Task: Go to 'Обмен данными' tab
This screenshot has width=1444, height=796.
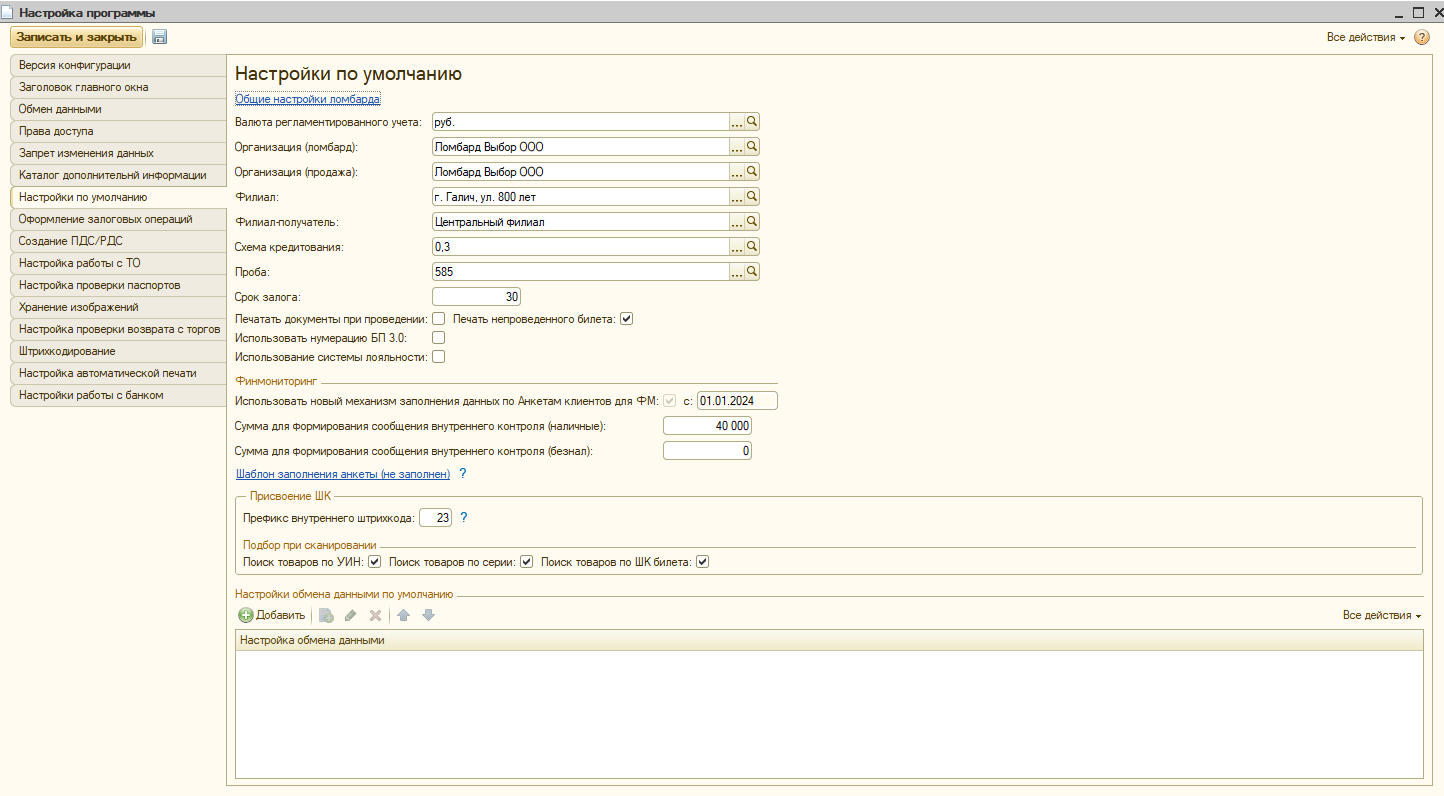Action: point(117,109)
